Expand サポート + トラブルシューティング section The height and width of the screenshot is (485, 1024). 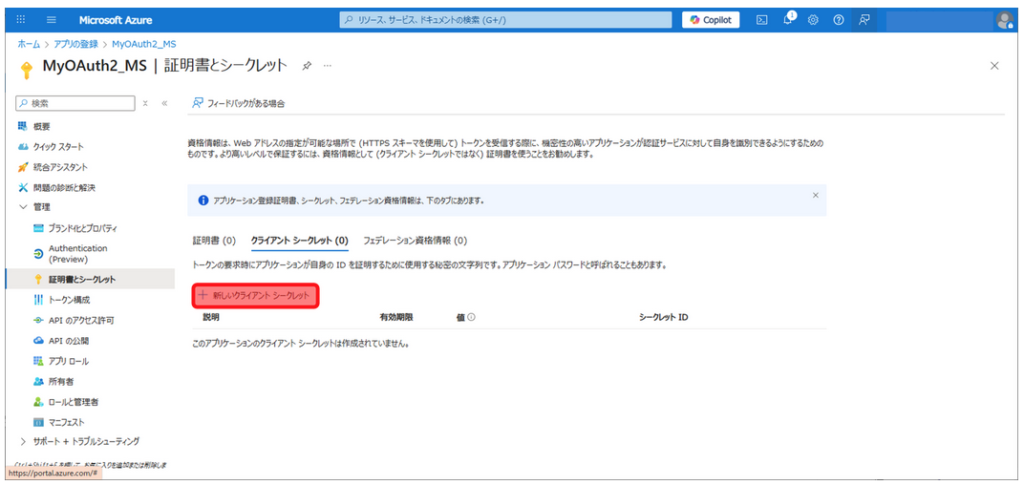(x=24, y=441)
